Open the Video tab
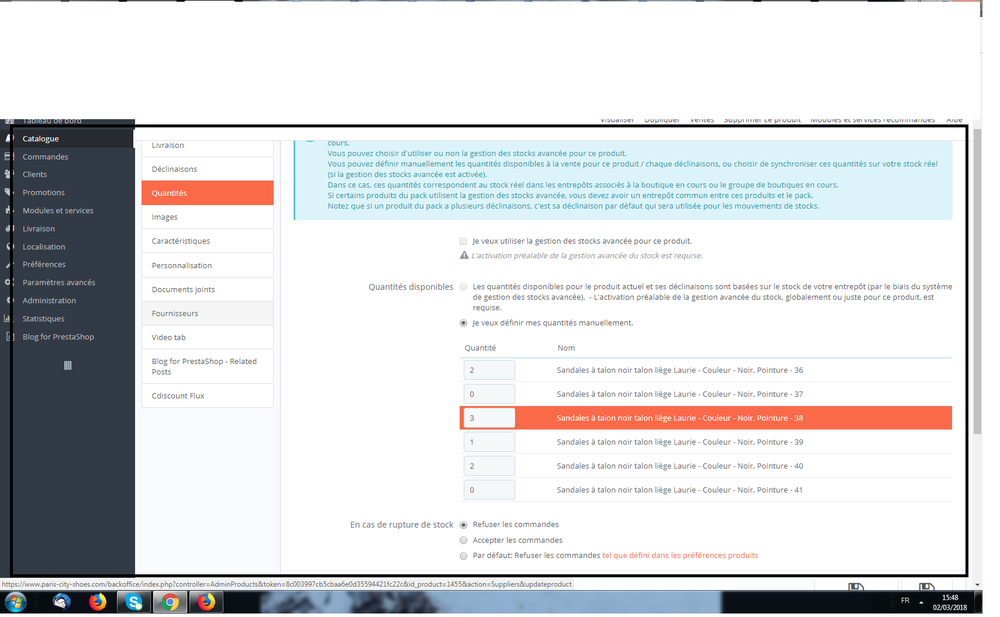 207,337
